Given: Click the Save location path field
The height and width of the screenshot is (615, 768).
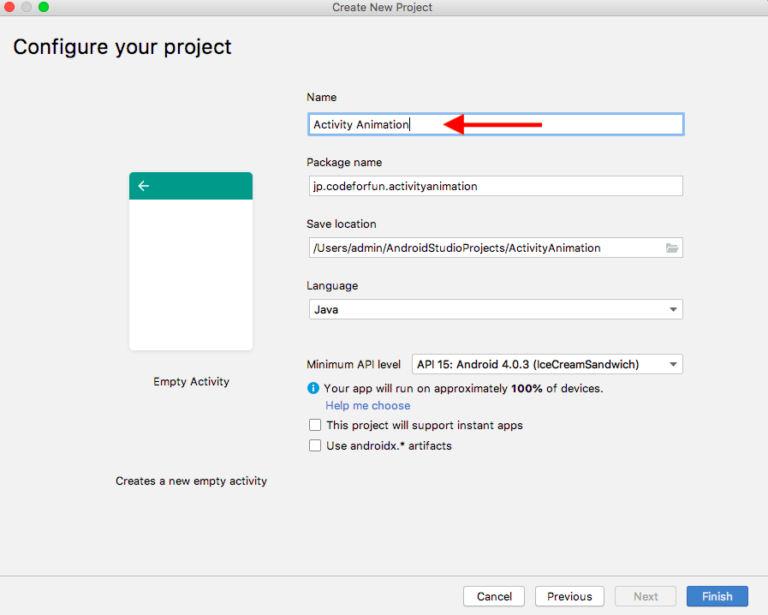Looking at the screenshot, I should point(484,248).
